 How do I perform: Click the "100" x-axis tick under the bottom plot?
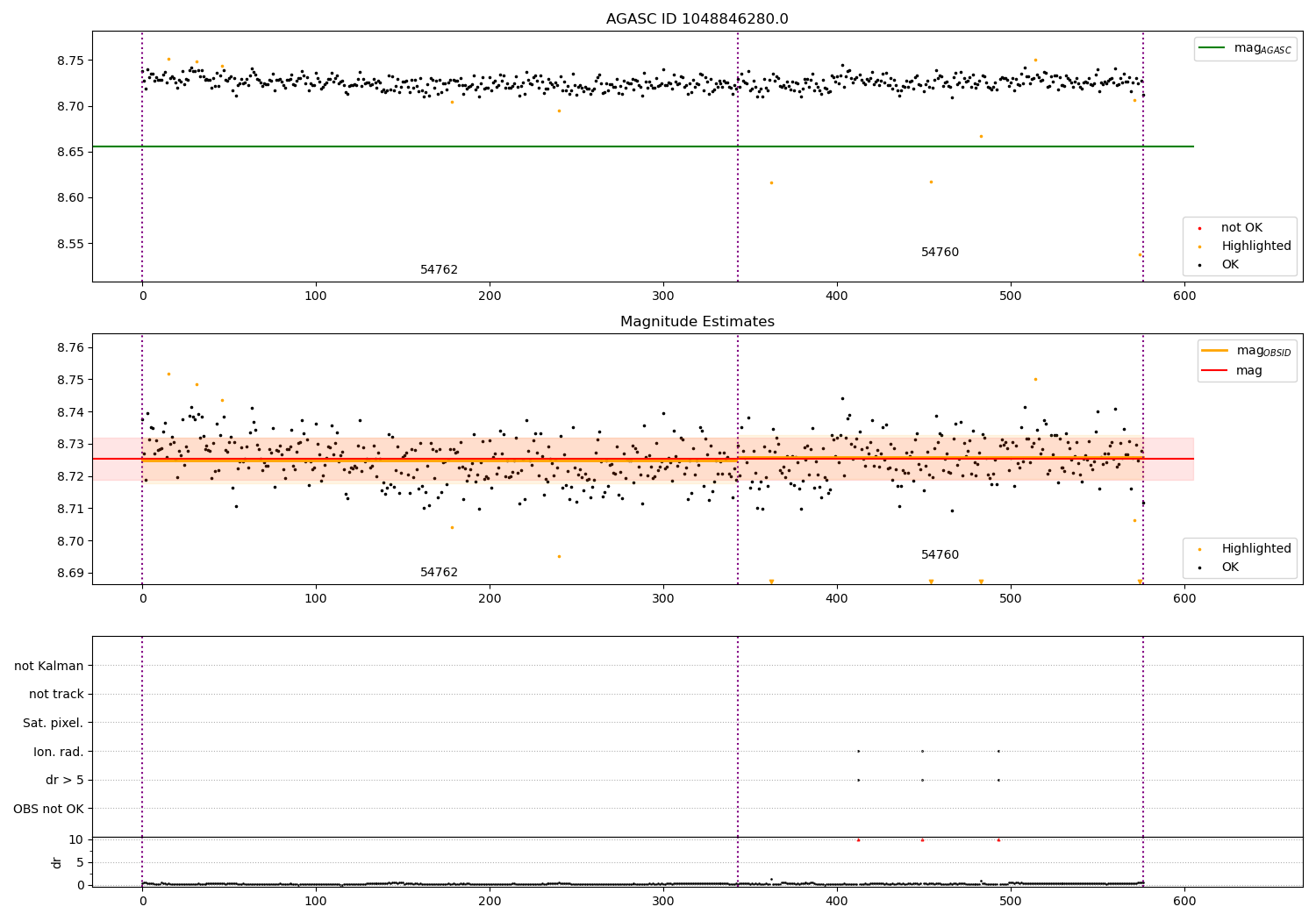point(316,902)
